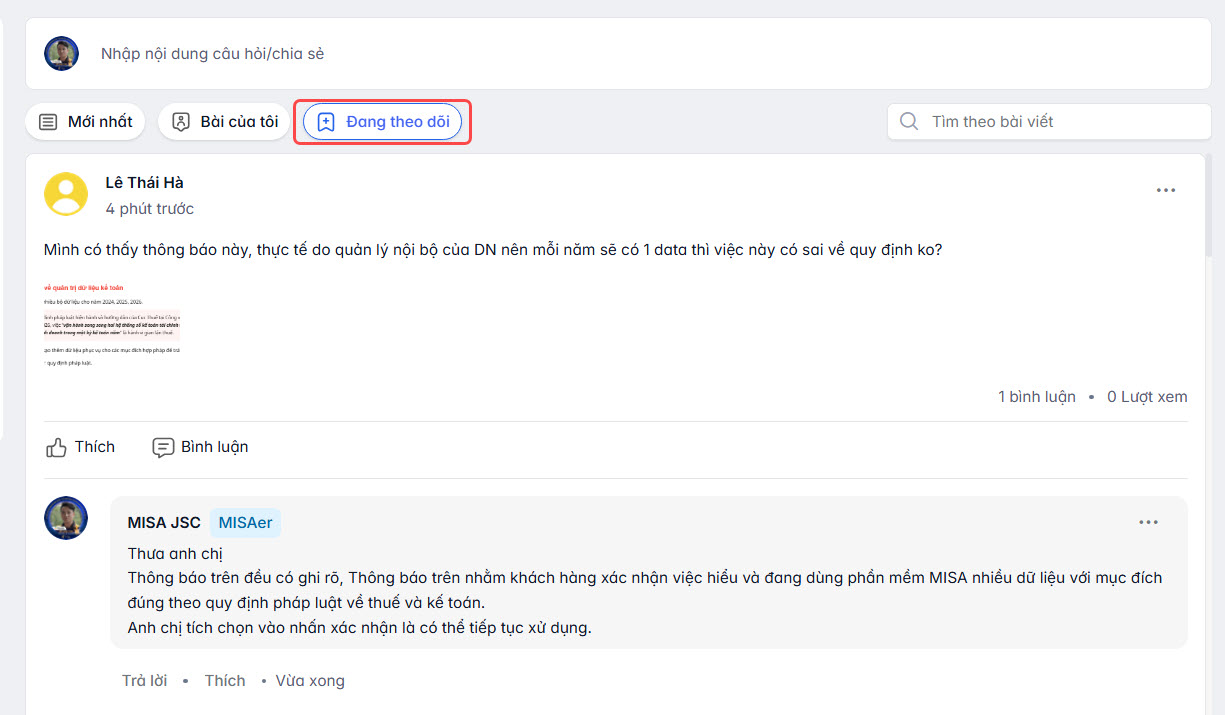Open the three-dot menu on Lê Thái Hà's post
The height and width of the screenshot is (715, 1225).
click(1165, 190)
